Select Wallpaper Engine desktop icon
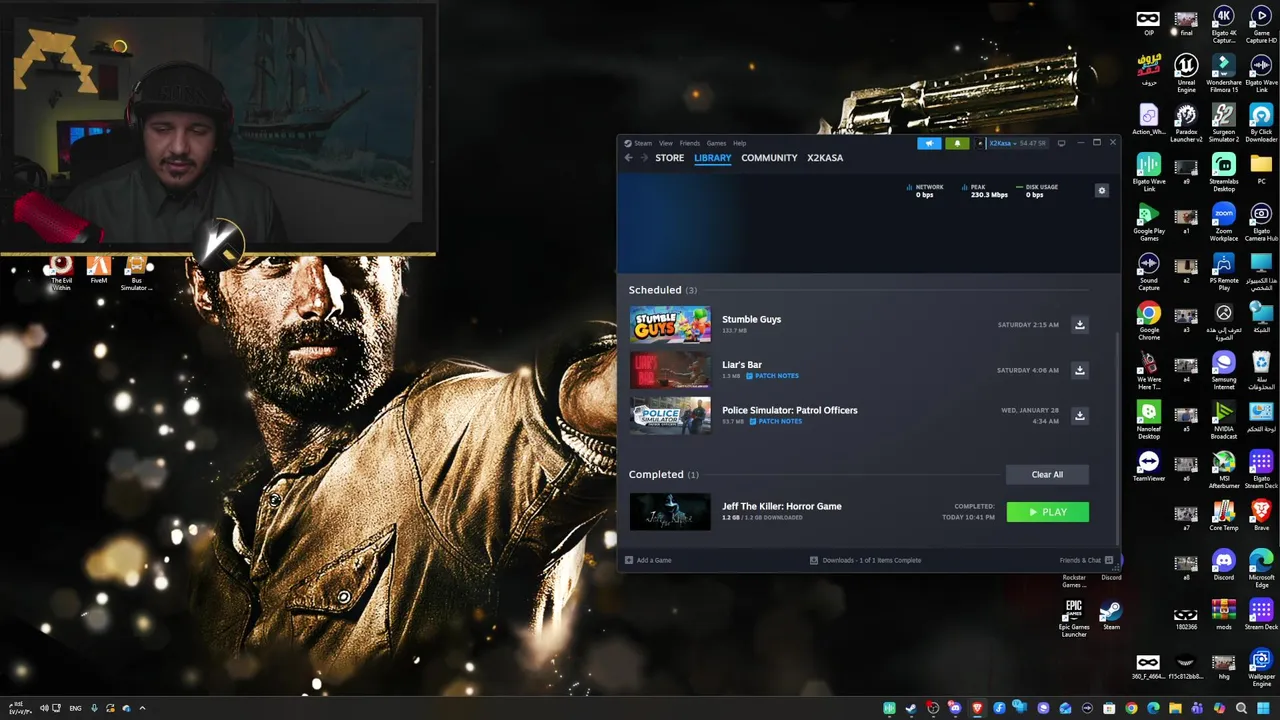Image resolution: width=1280 pixels, height=720 pixels. tap(1261, 668)
